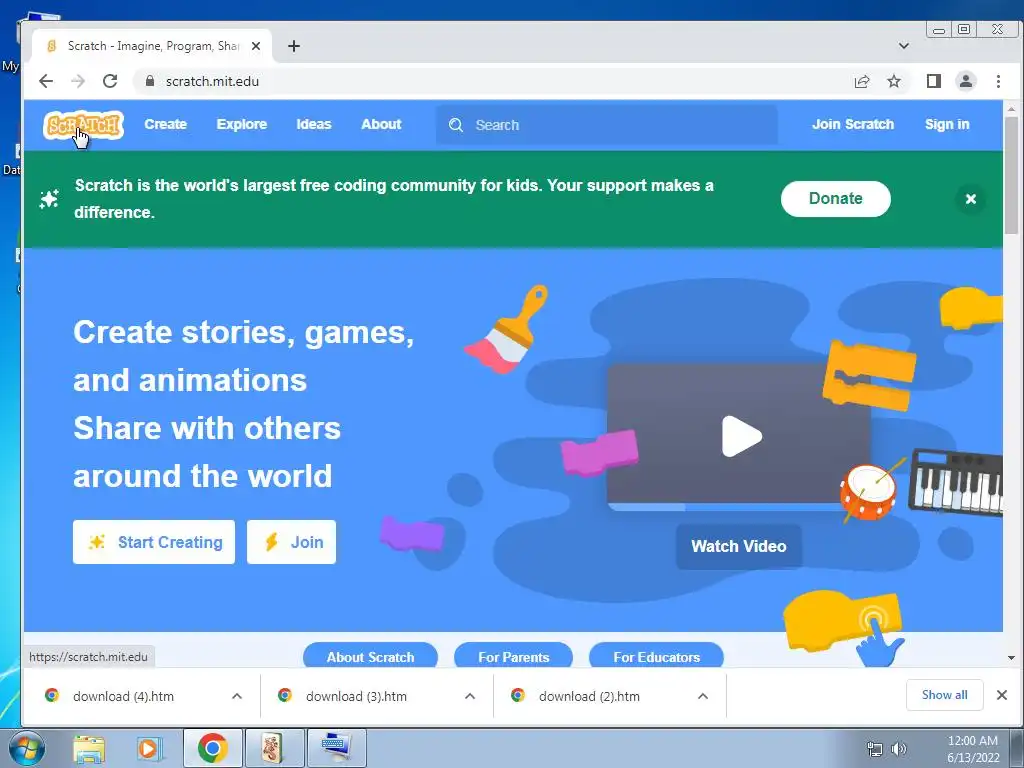Click the Scratch logo in header
Image resolution: width=1024 pixels, height=768 pixels.
click(x=83, y=125)
